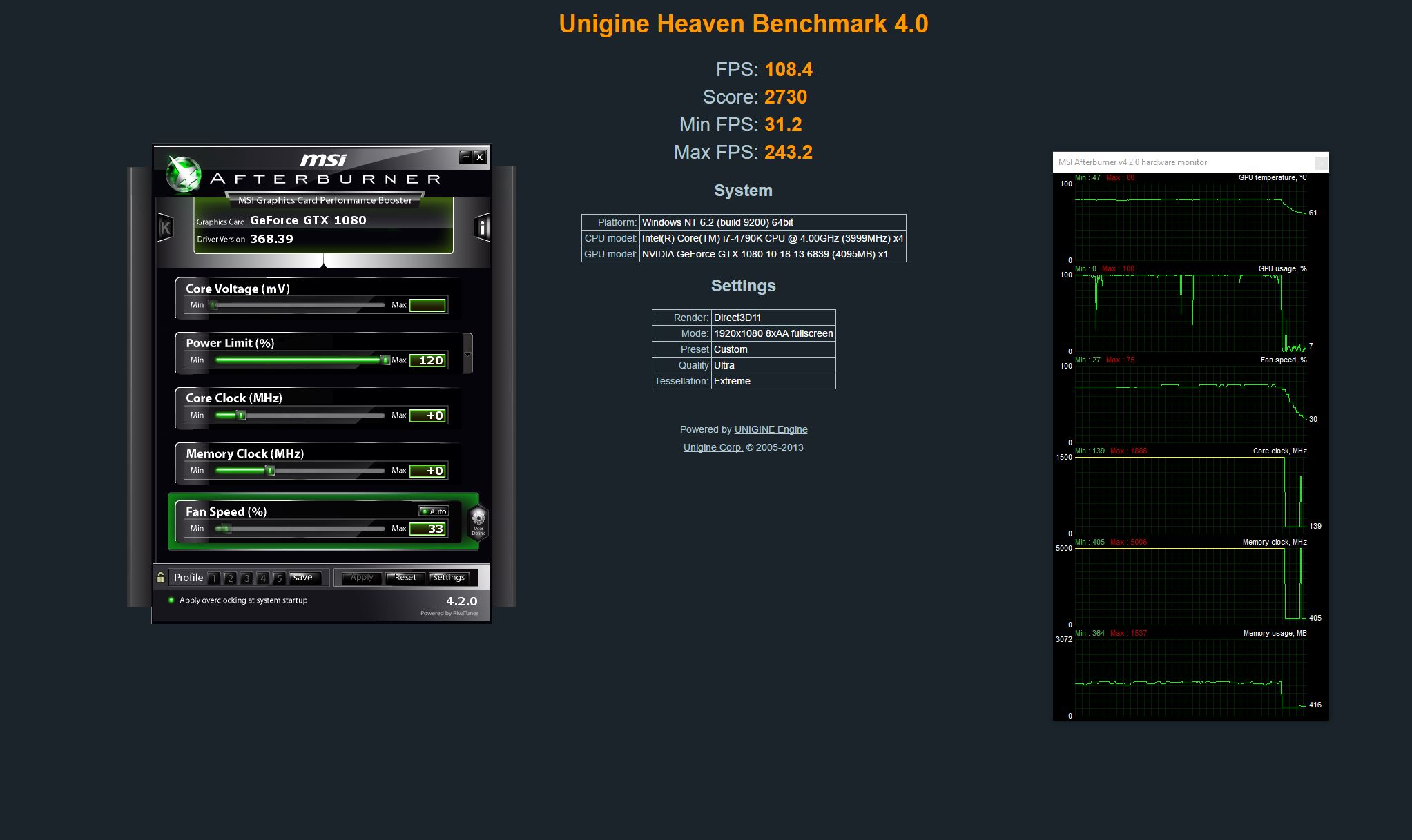Open the Unigine Corp. link
Image resolution: width=1412 pixels, height=840 pixels.
713,447
